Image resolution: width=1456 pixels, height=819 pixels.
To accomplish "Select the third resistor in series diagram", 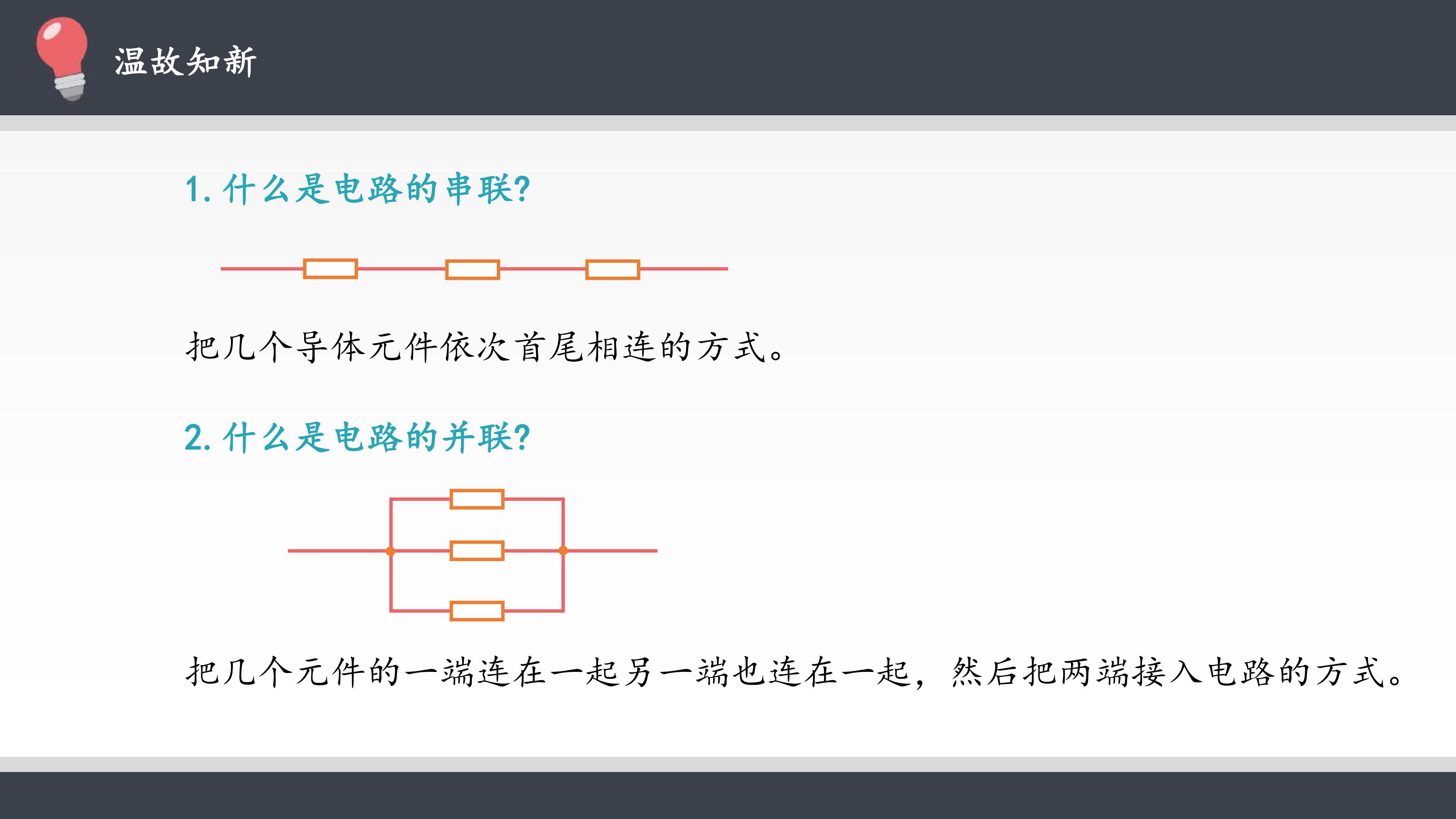I will [613, 270].
